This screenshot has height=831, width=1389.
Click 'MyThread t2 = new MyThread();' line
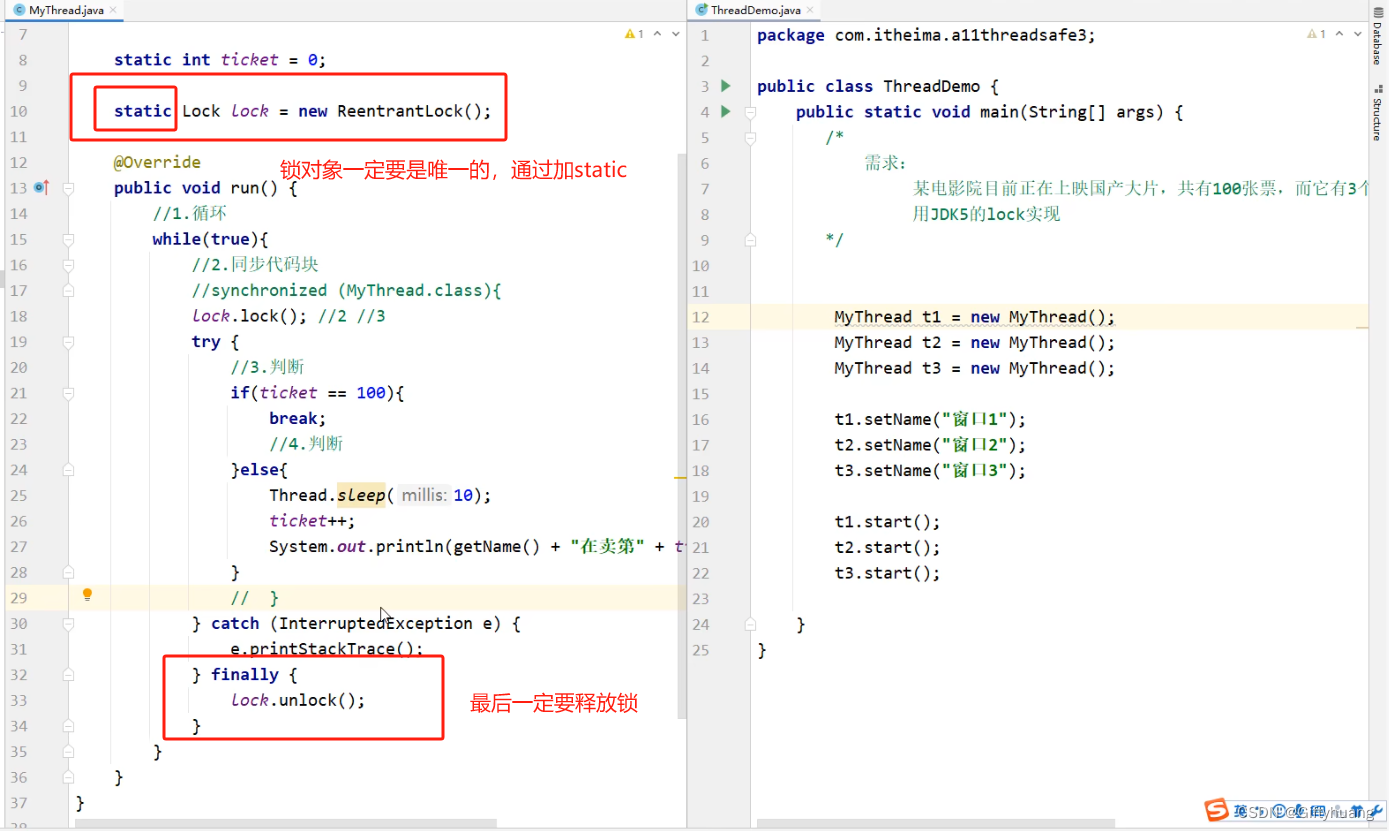click(974, 343)
